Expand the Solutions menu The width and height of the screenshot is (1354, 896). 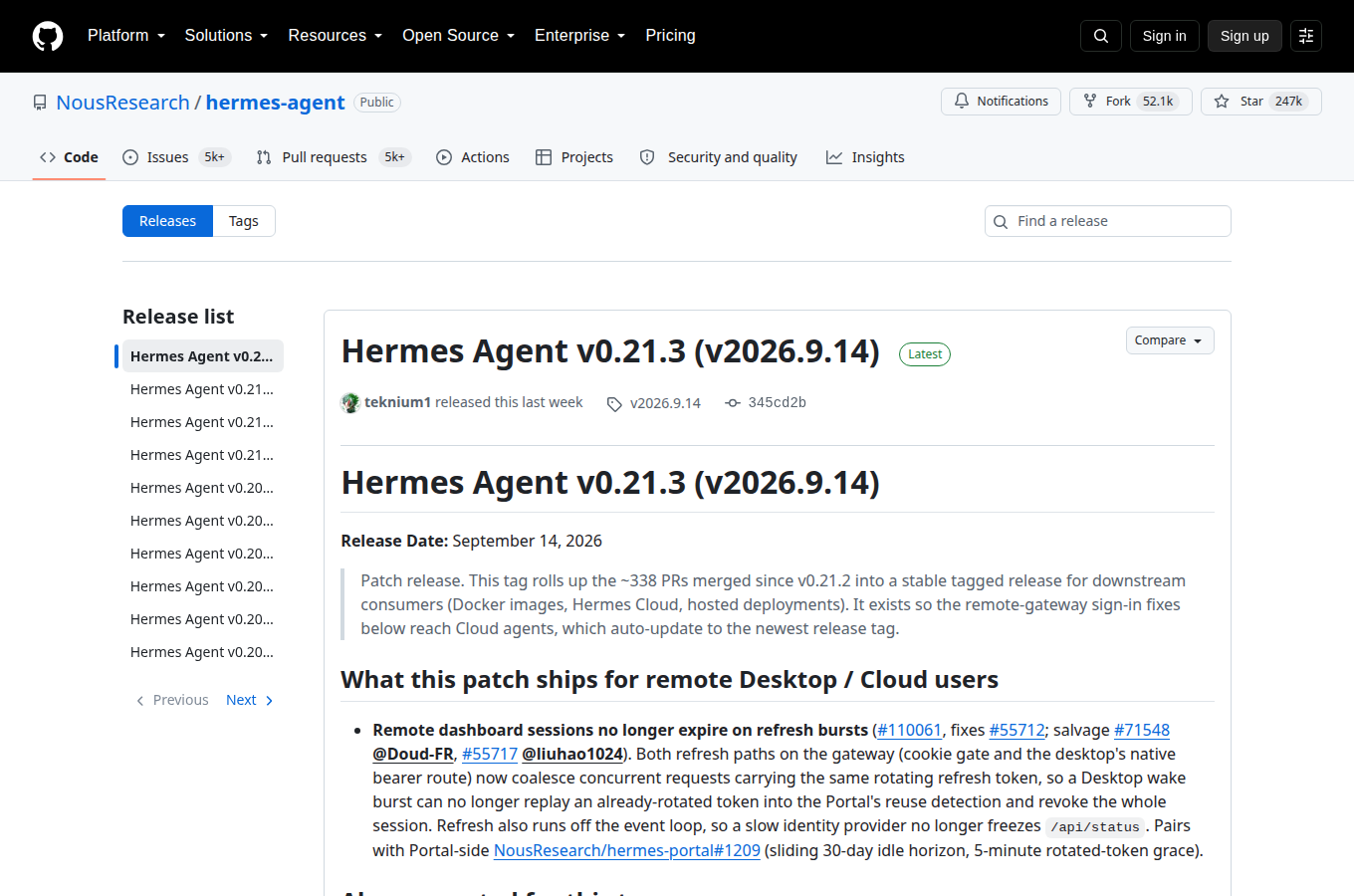226,36
